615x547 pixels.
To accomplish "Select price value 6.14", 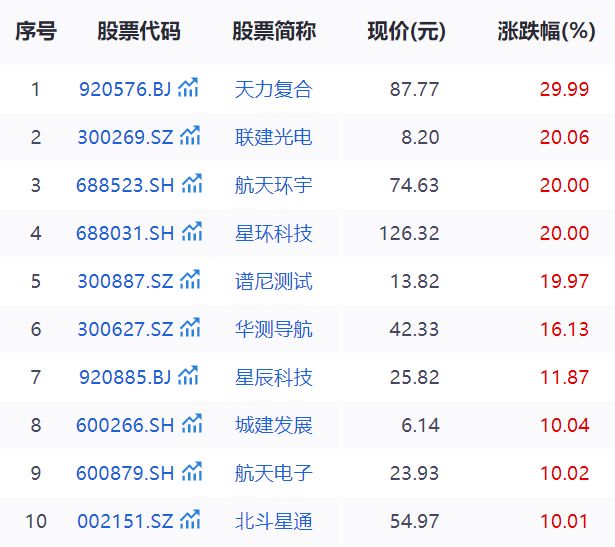I will click(x=420, y=425).
